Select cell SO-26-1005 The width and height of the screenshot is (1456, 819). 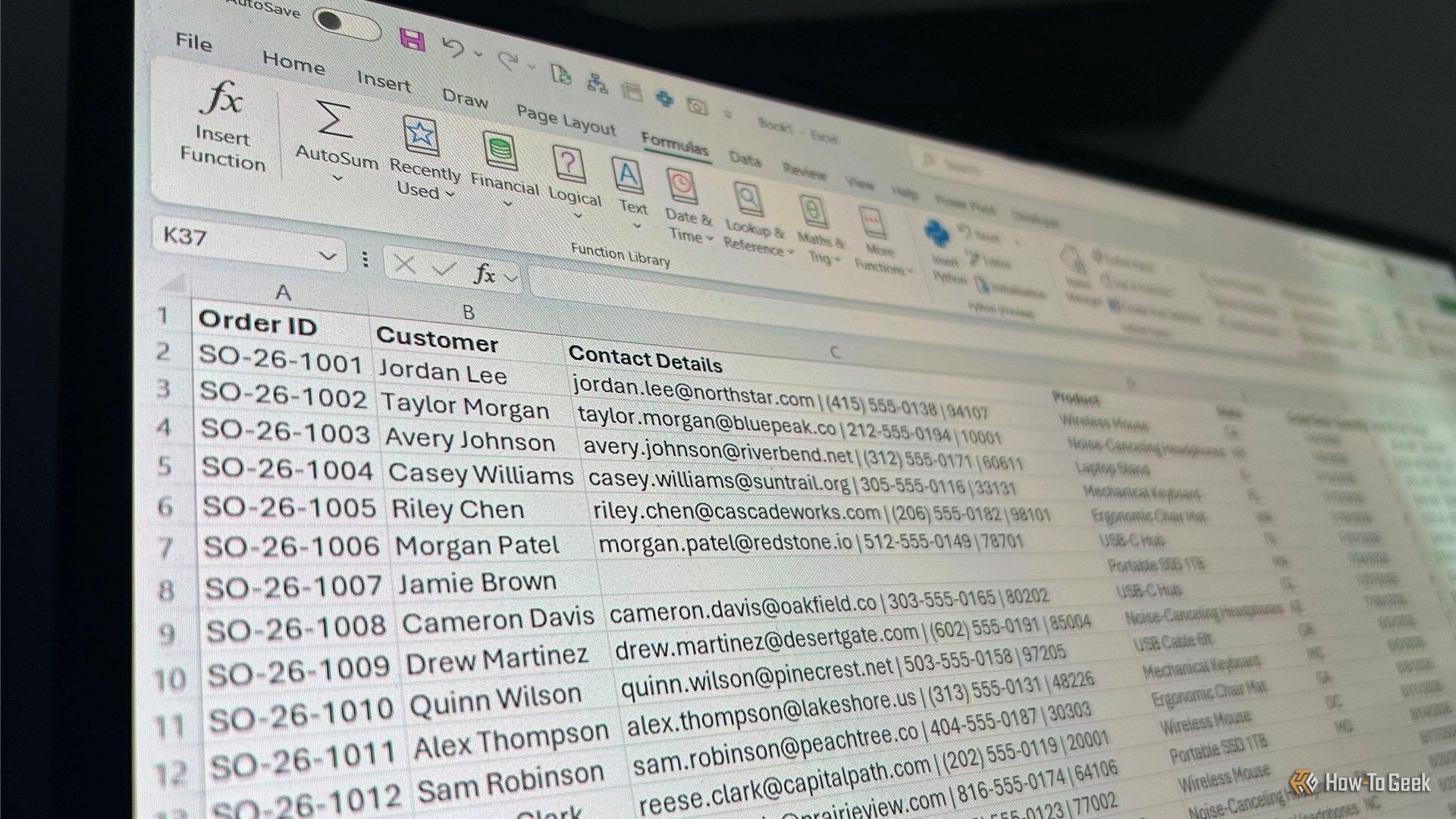(x=290, y=507)
